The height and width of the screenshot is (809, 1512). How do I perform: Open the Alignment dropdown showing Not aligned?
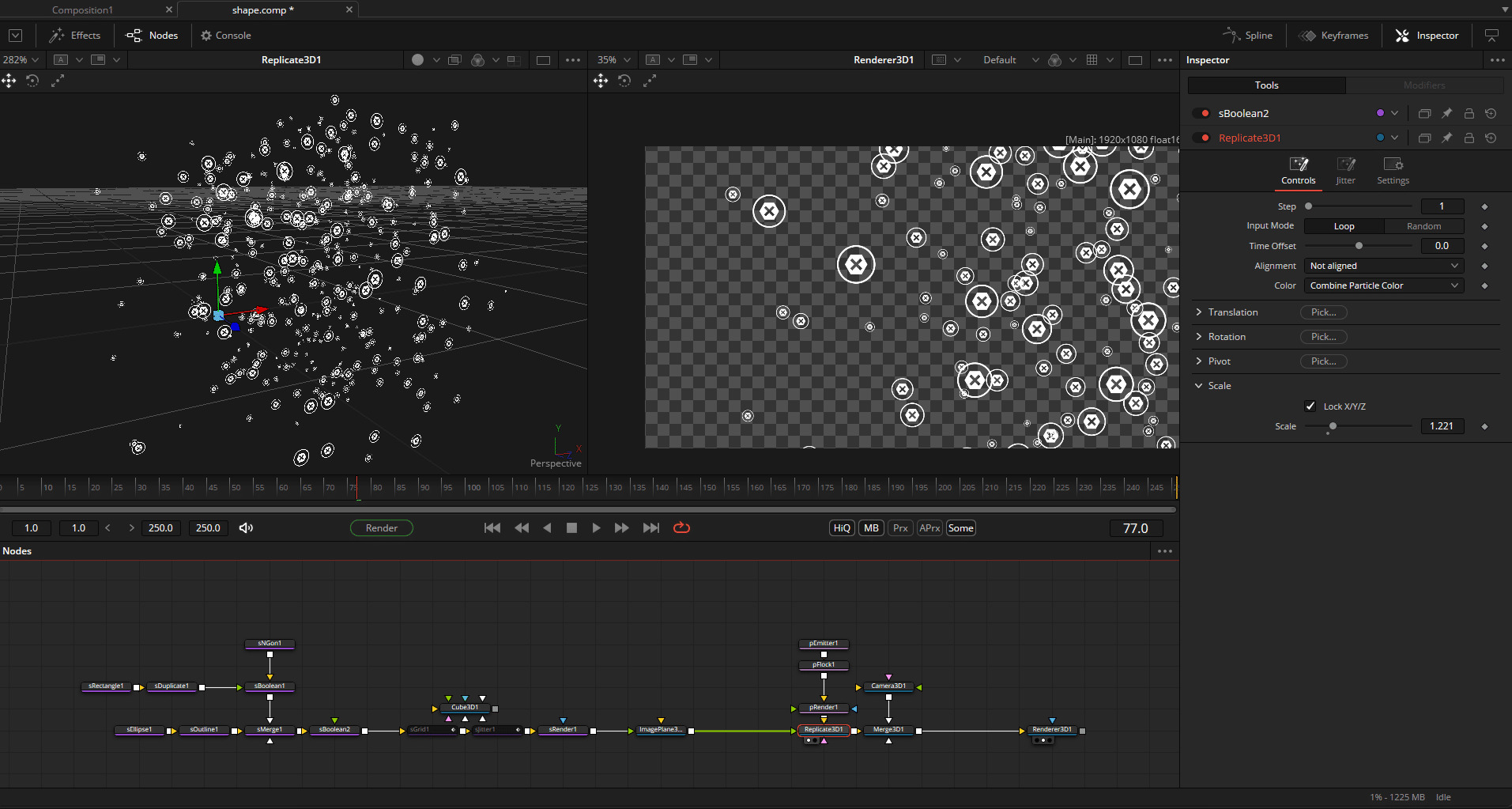coord(1383,266)
